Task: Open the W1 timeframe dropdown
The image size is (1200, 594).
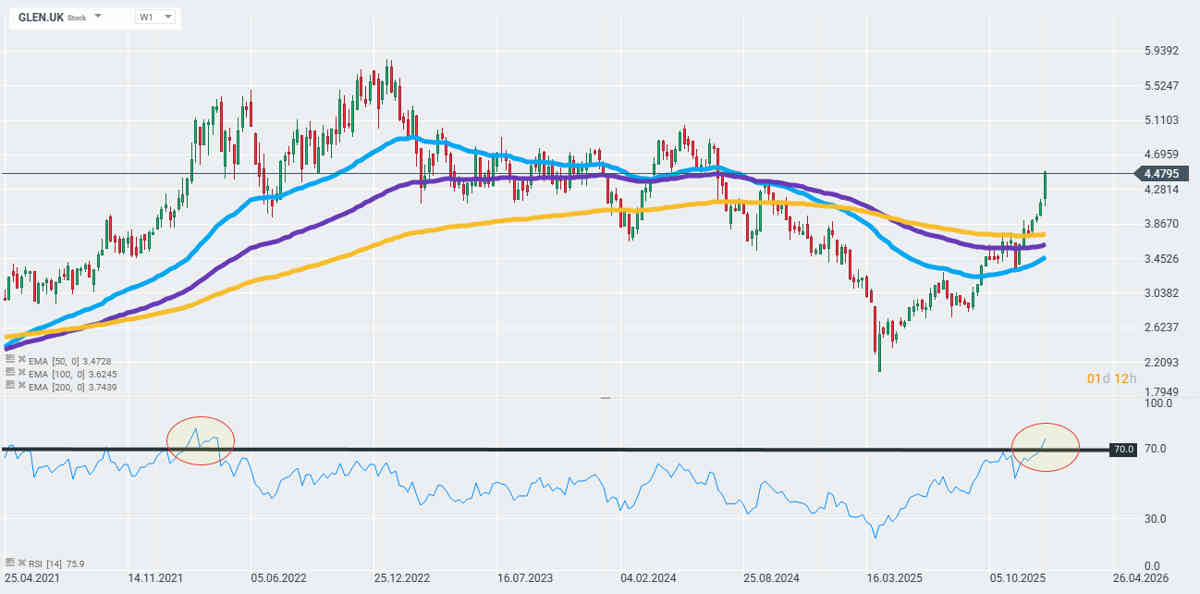Action: click(156, 17)
